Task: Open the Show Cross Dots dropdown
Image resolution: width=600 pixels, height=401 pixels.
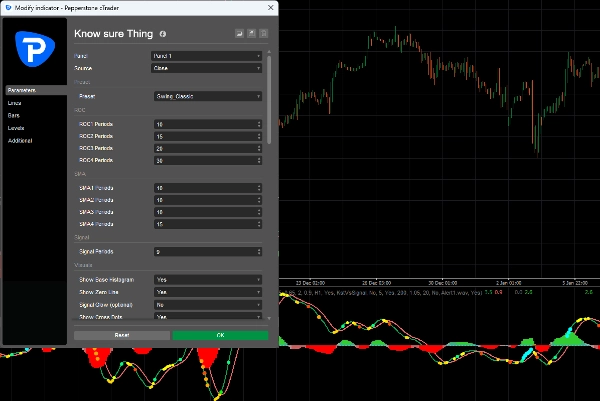Action: click(208, 316)
